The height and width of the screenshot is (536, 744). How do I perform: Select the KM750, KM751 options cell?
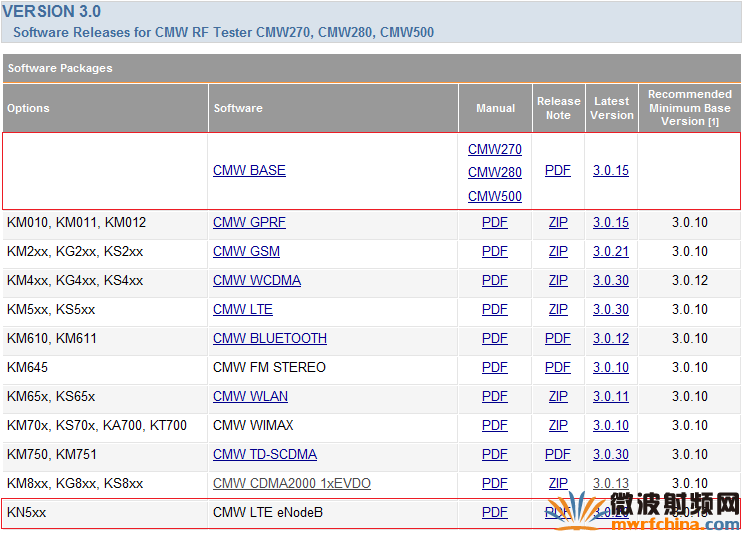(x=105, y=456)
